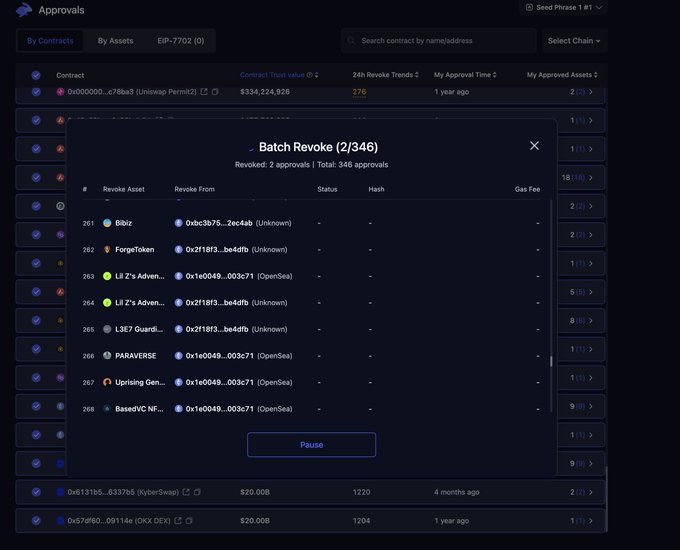
Task: Expand the KyberSwap row chevron
Action: click(x=591, y=492)
